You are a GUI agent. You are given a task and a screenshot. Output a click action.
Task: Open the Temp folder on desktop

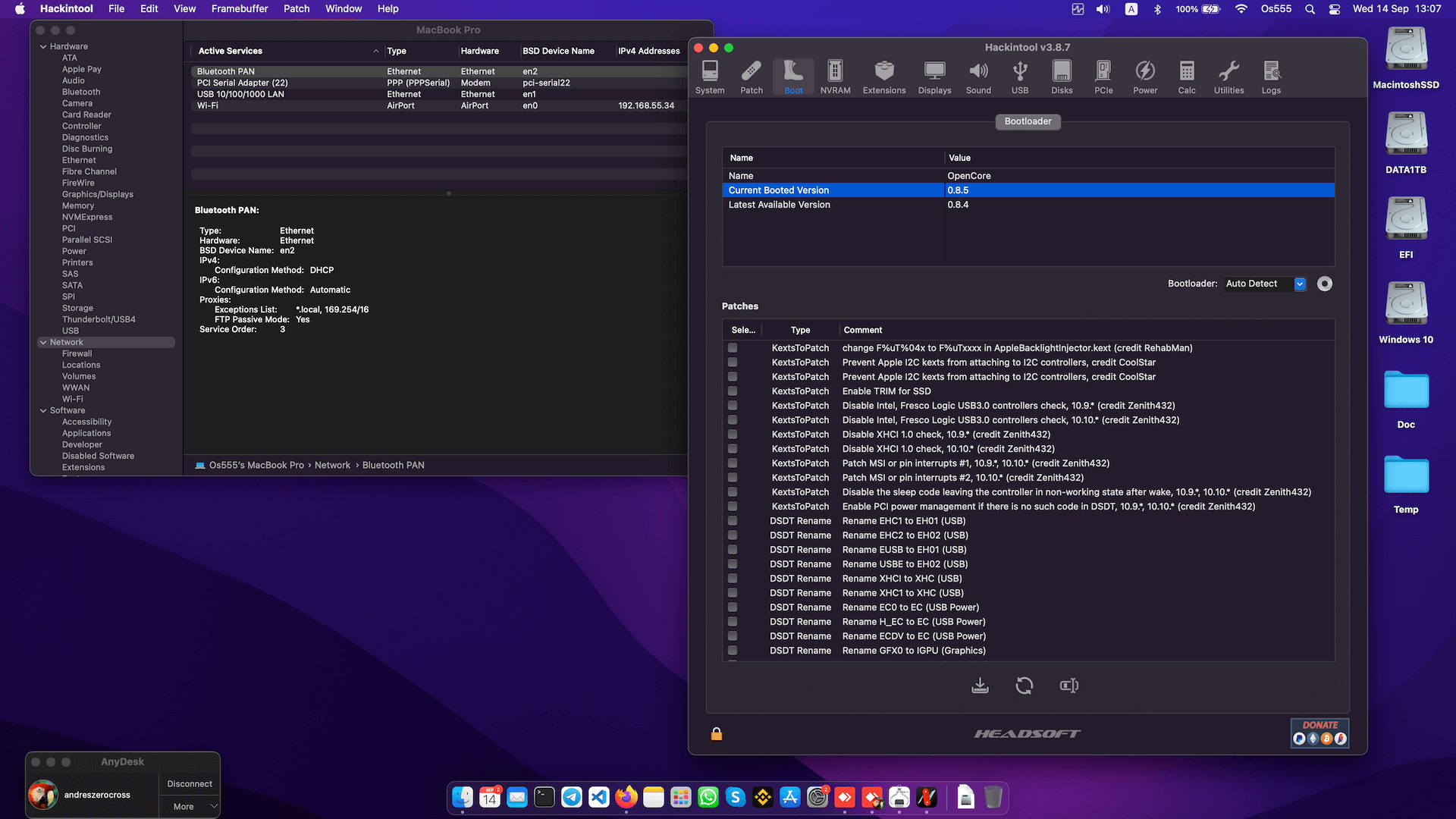[x=1406, y=482]
